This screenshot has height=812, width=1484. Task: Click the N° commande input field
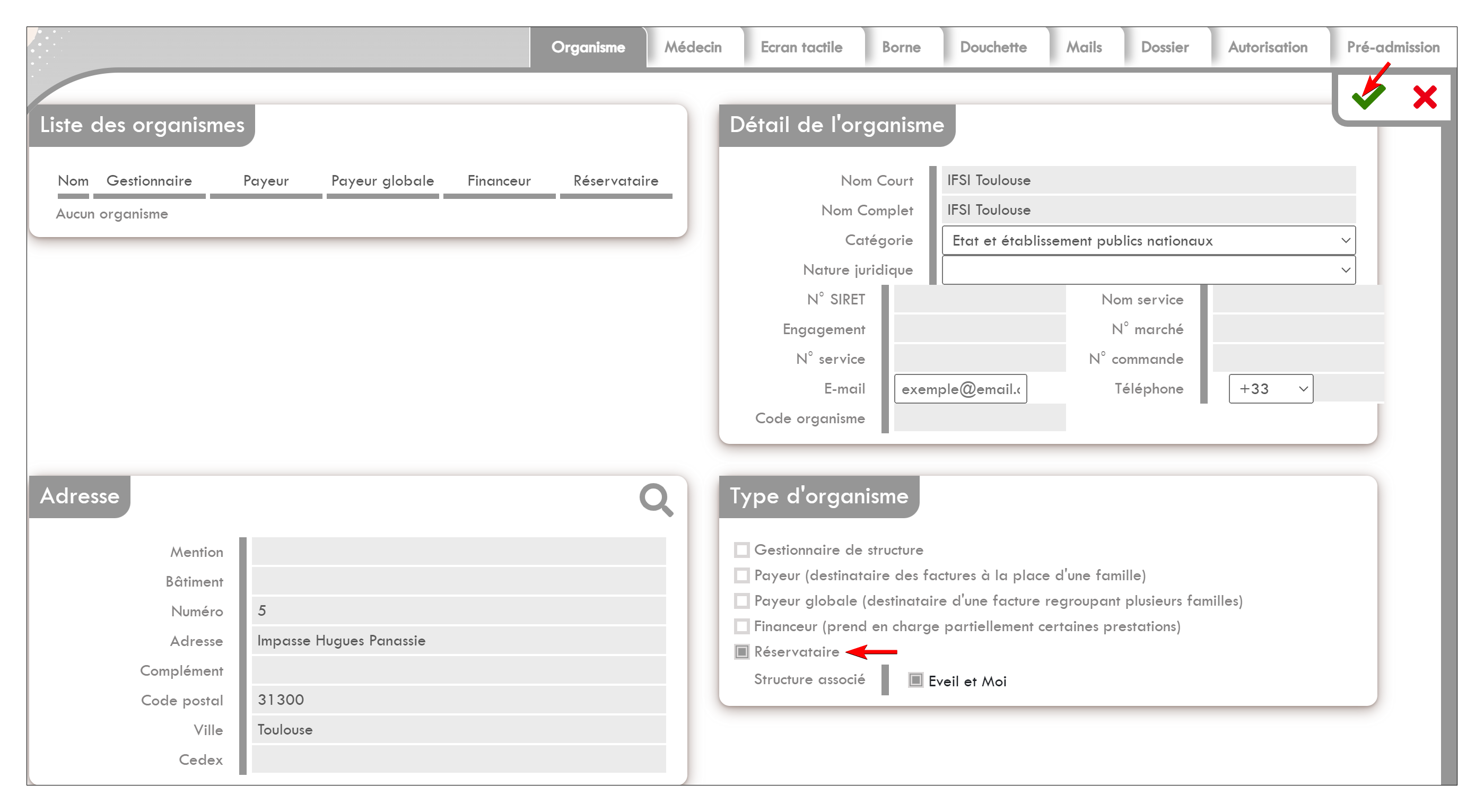tap(1298, 359)
